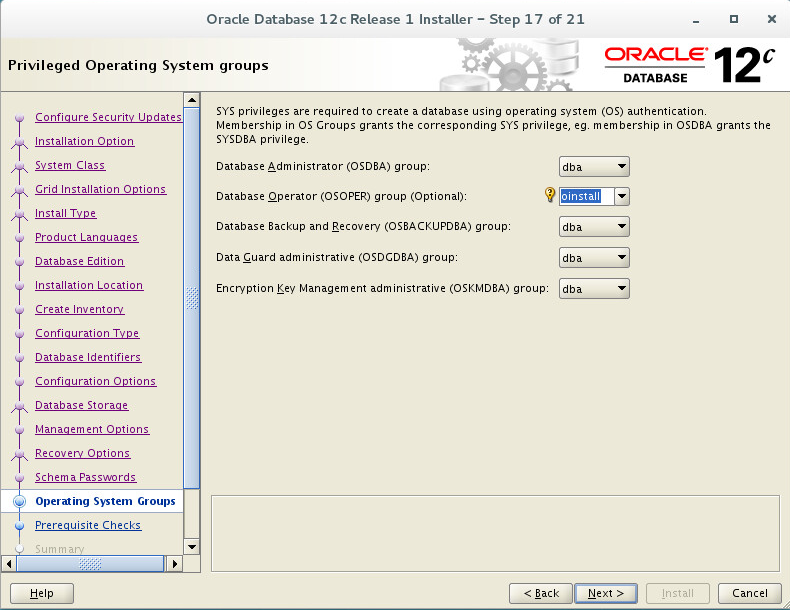The height and width of the screenshot is (610, 790).
Task: Click the steps panel vertical scrollbar thumb
Action: point(192,298)
